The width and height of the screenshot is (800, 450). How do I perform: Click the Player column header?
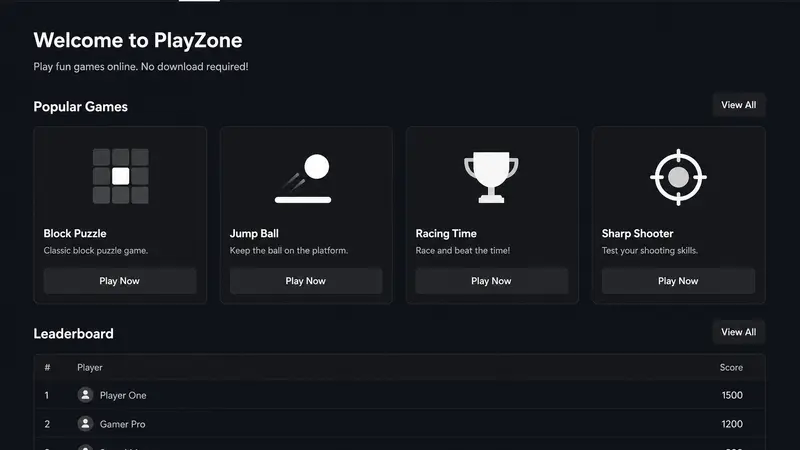[90, 367]
